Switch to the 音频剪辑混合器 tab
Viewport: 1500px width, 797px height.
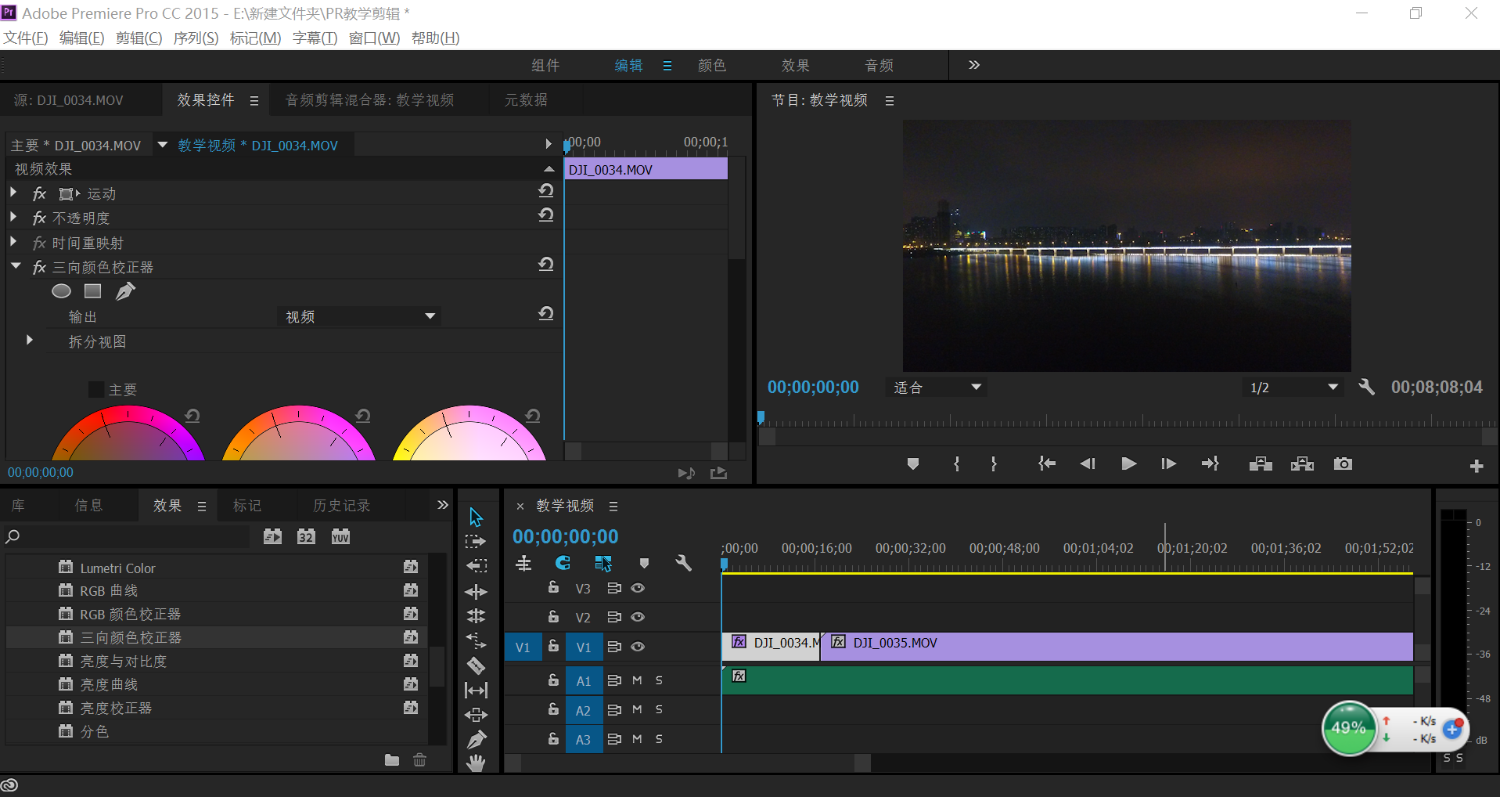[370, 100]
